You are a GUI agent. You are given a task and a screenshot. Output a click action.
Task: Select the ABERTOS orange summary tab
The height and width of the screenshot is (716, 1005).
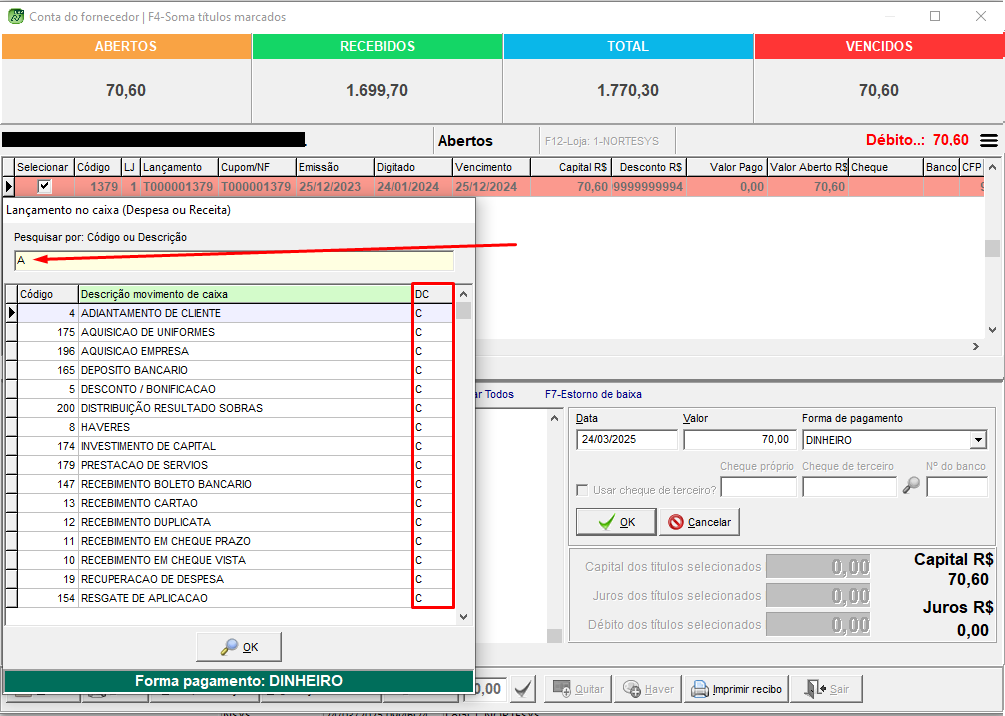point(125,47)
